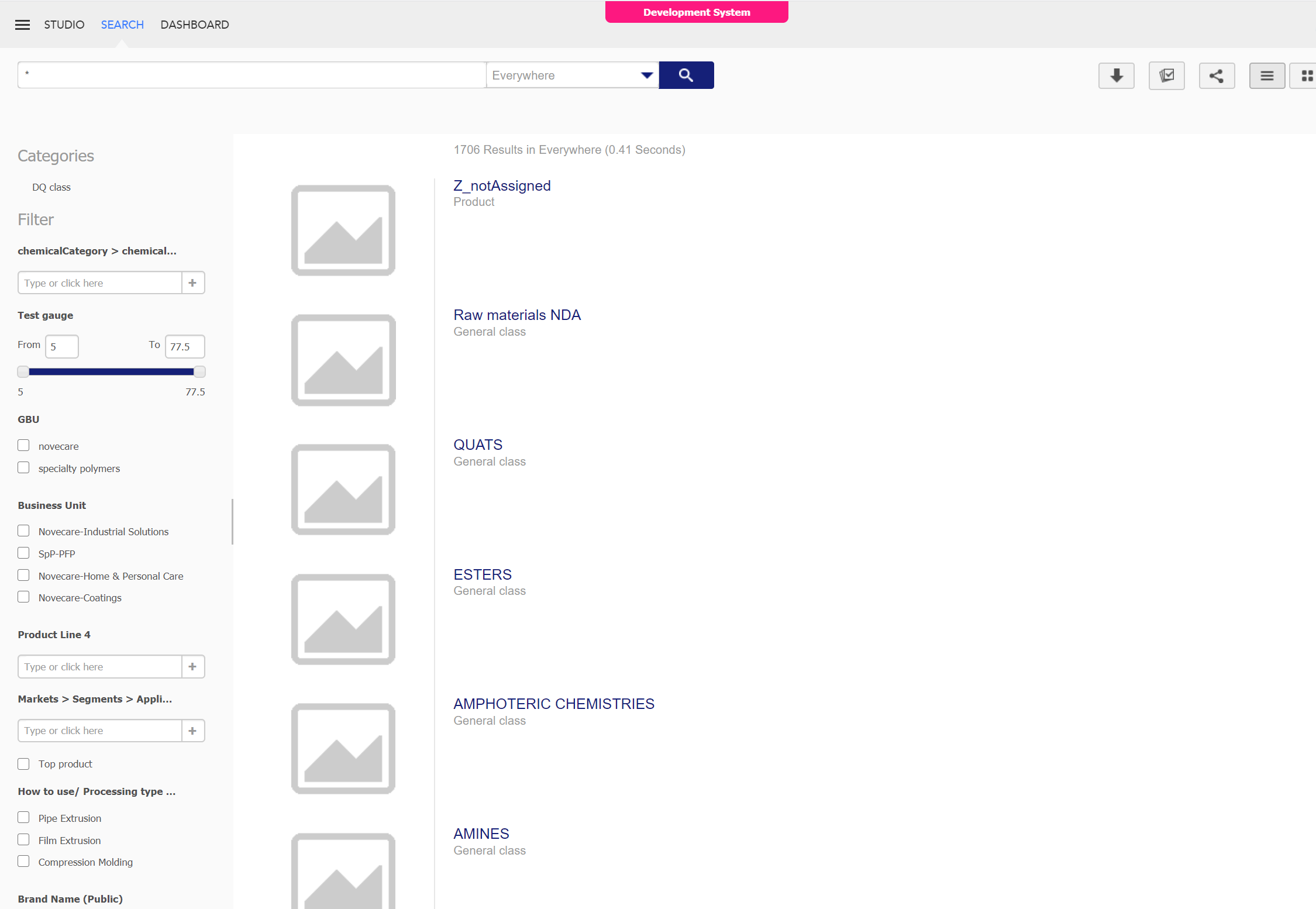Viewport: 1316px width, 909px height.
Task: Click the Test gauge slider left handle
Action: click(23, 371)
